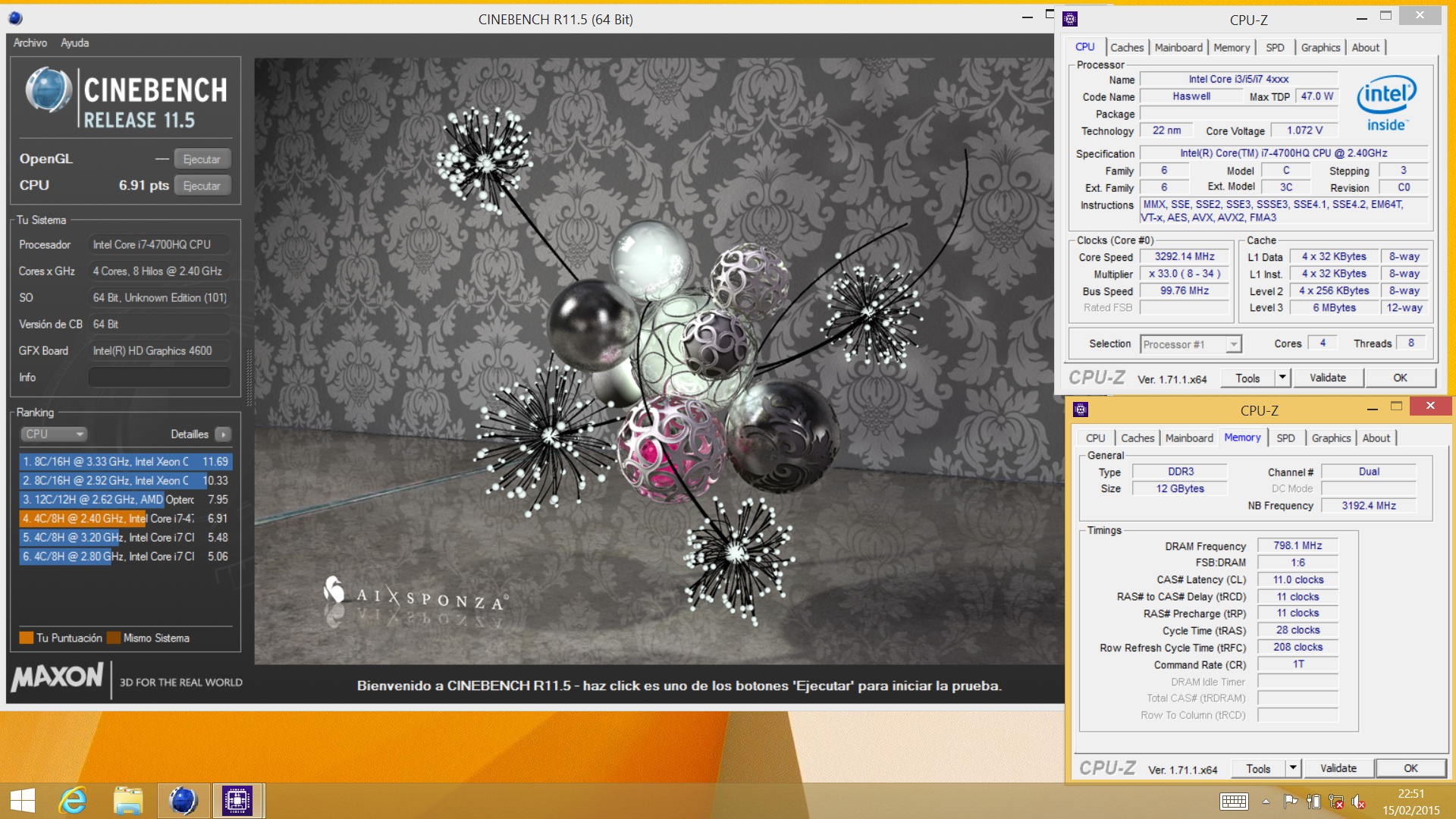Switch to Caches tab in top CPU-Z
Screen dimensions: 1456x819
click(x=1127, y=47)
